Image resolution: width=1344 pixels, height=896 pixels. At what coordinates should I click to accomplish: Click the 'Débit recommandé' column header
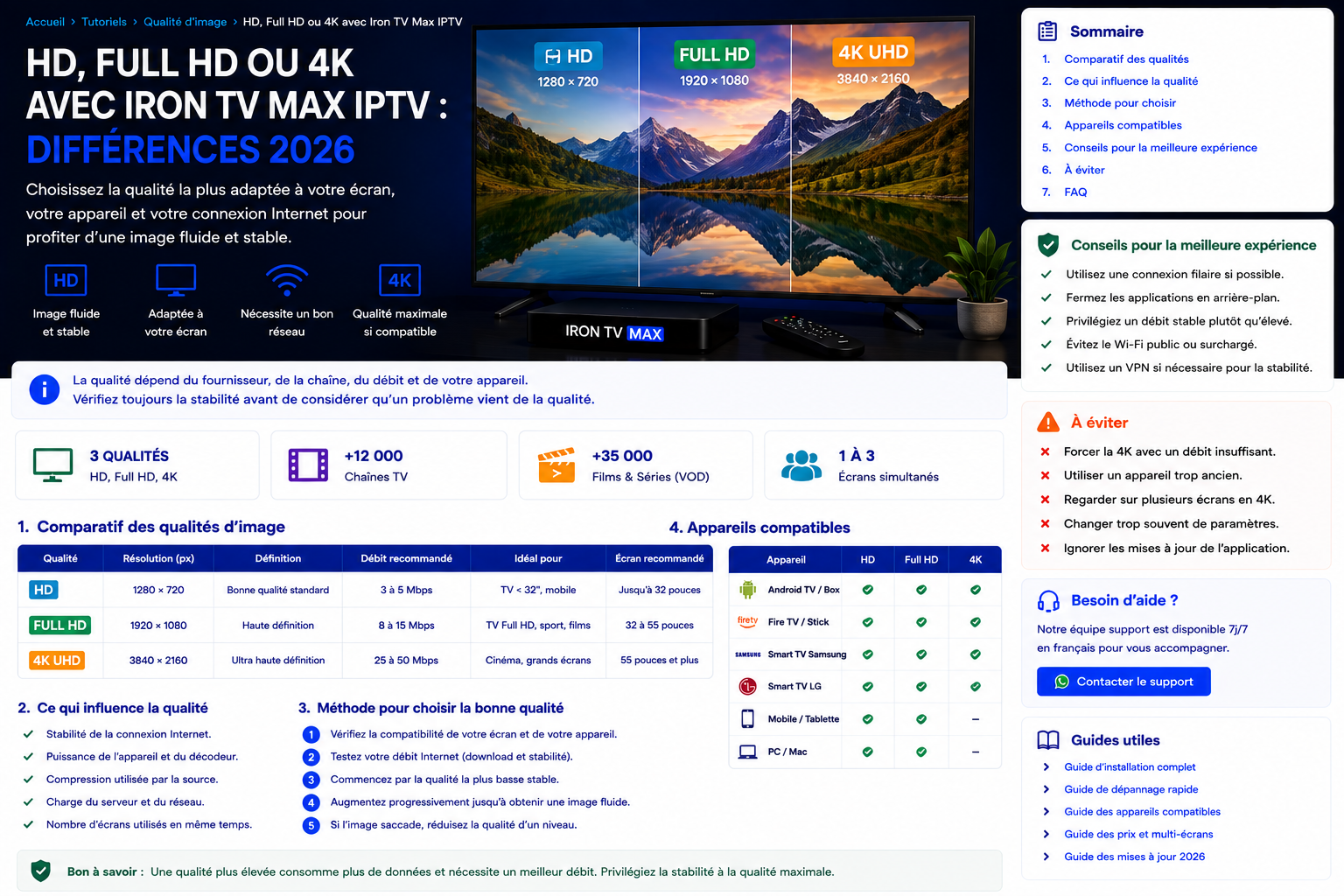(x=406, y=558)
